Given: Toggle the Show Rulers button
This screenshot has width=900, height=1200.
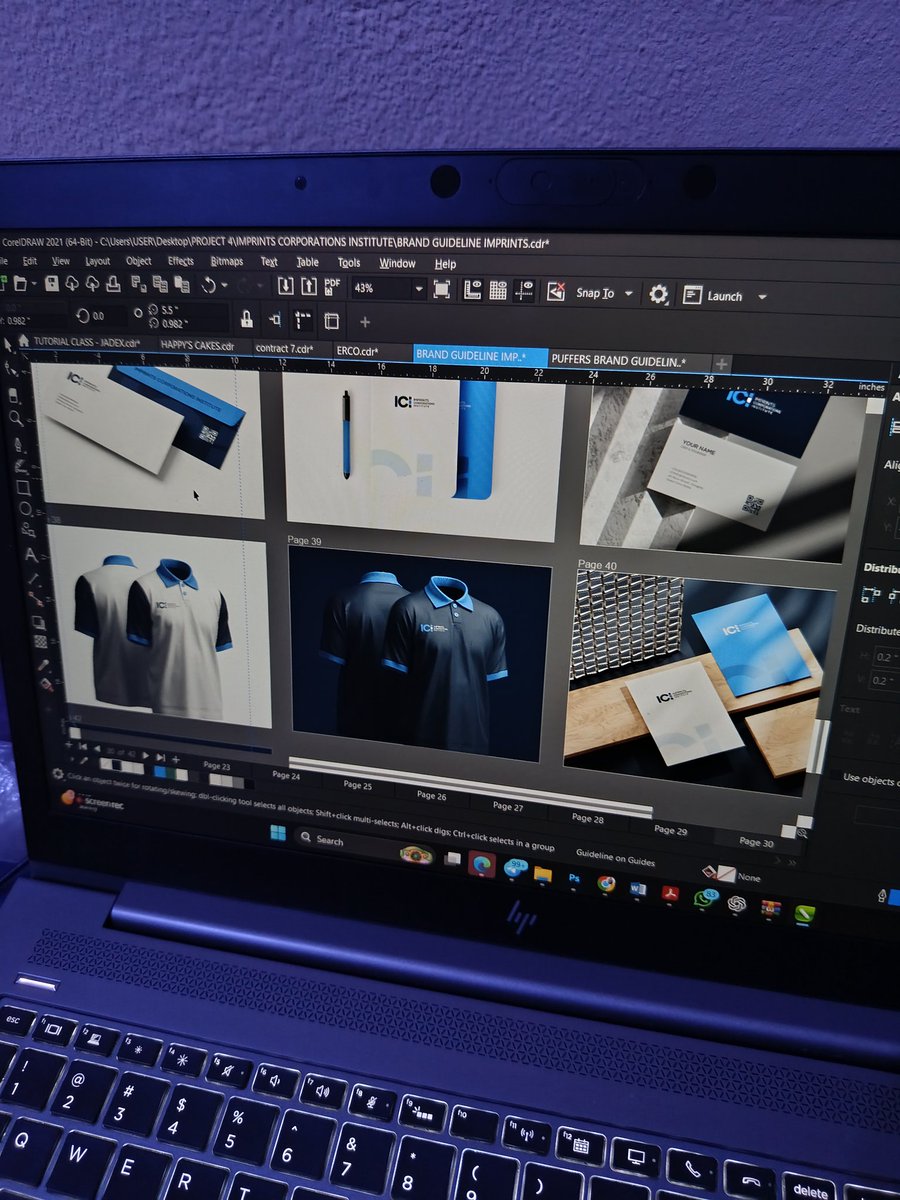Looking at the screenshot, I should point(471,290).
